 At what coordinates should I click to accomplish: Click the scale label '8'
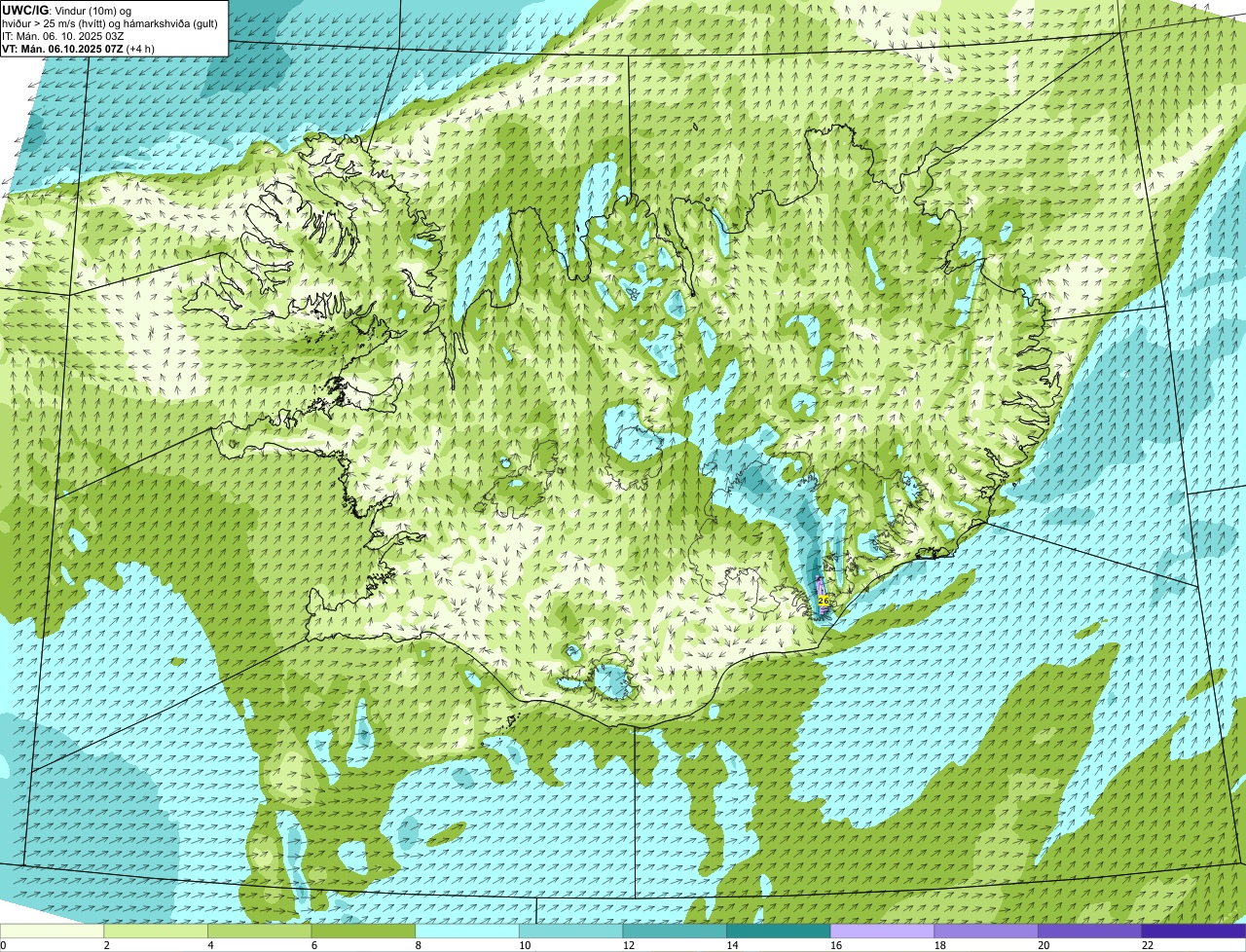pos(418,945)
